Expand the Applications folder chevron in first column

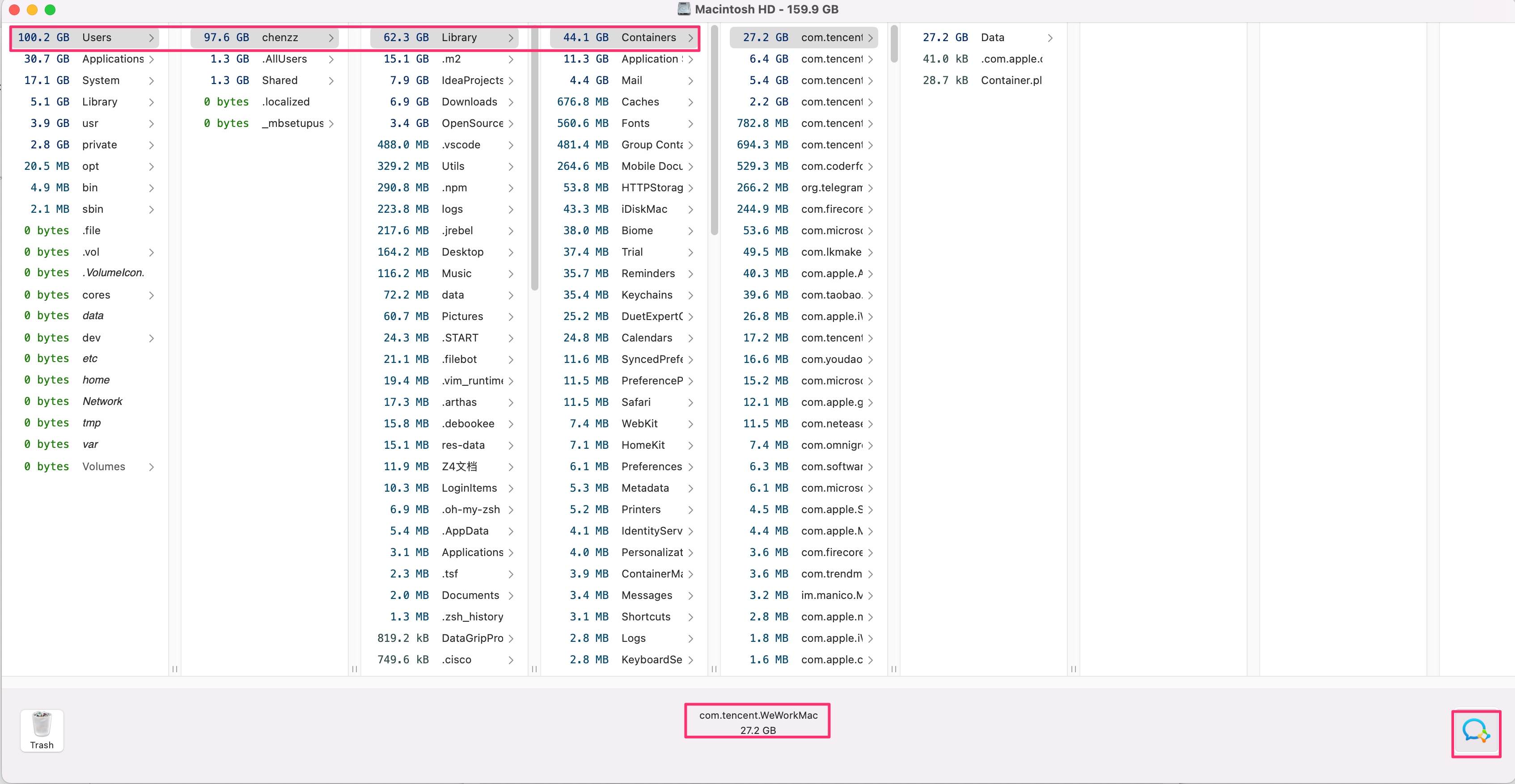(152, 59)
